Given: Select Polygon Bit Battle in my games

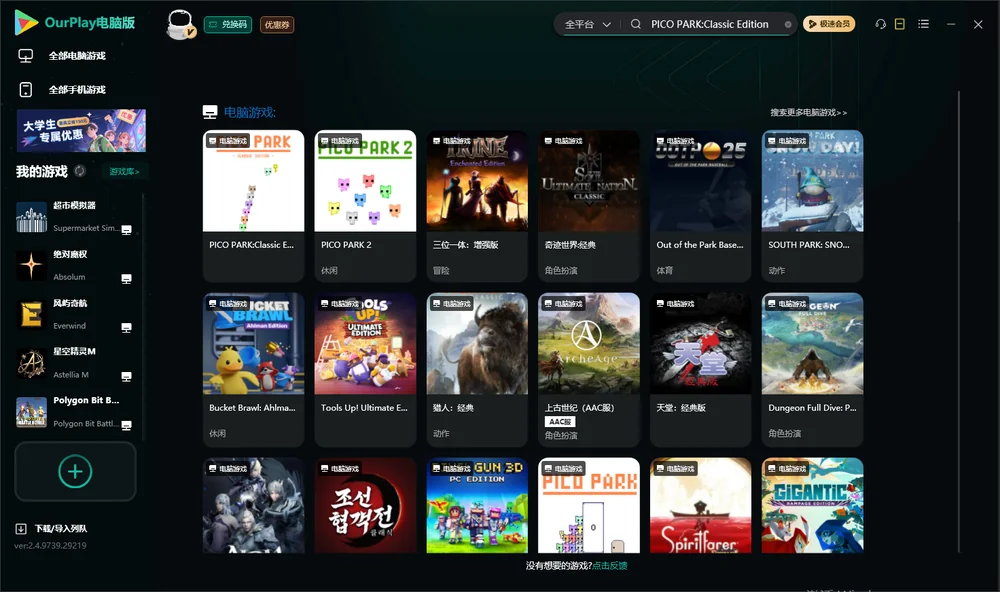Looking at the screenshot, I should click(x=75, y=412).
